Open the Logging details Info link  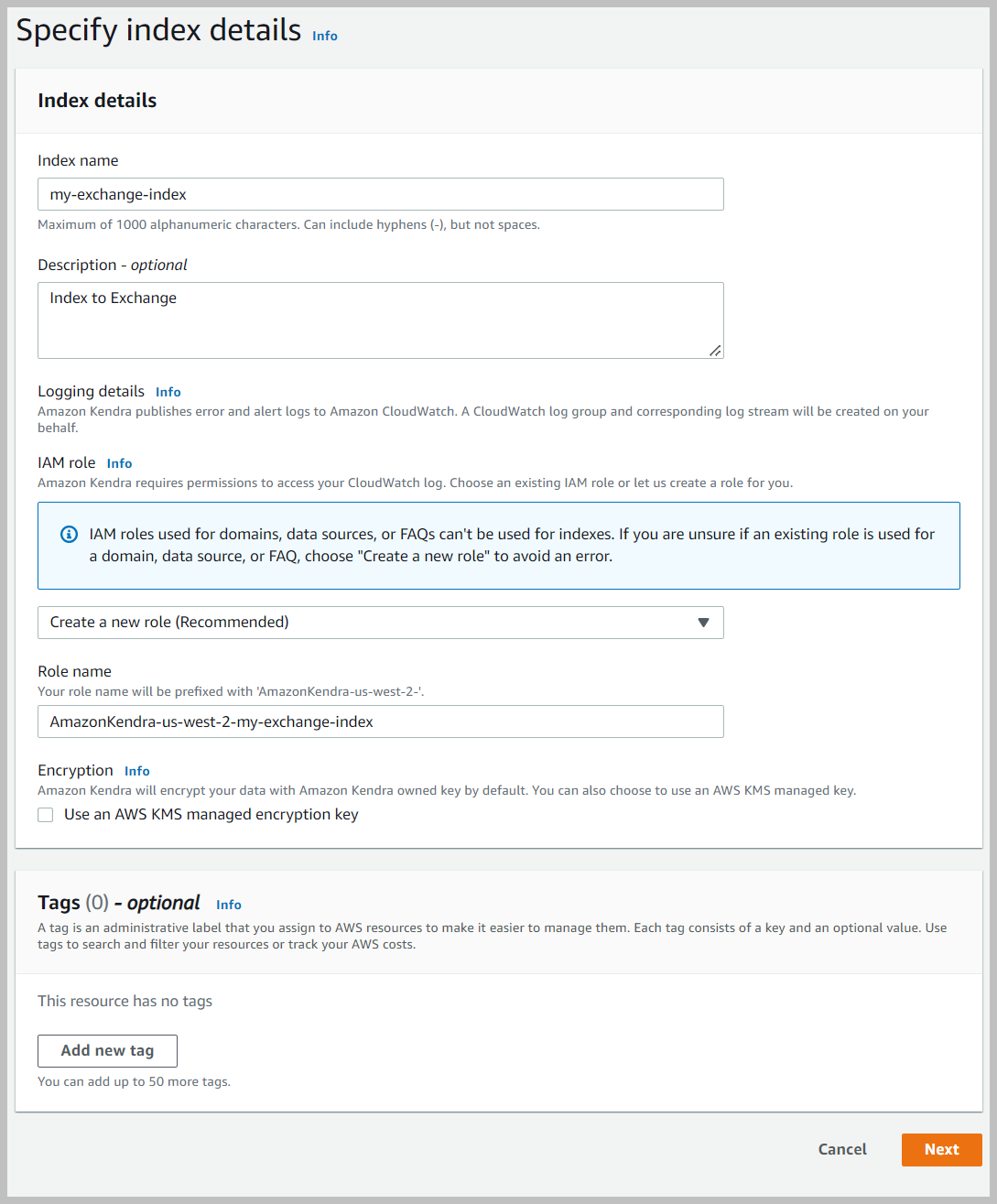pos(168,392)
